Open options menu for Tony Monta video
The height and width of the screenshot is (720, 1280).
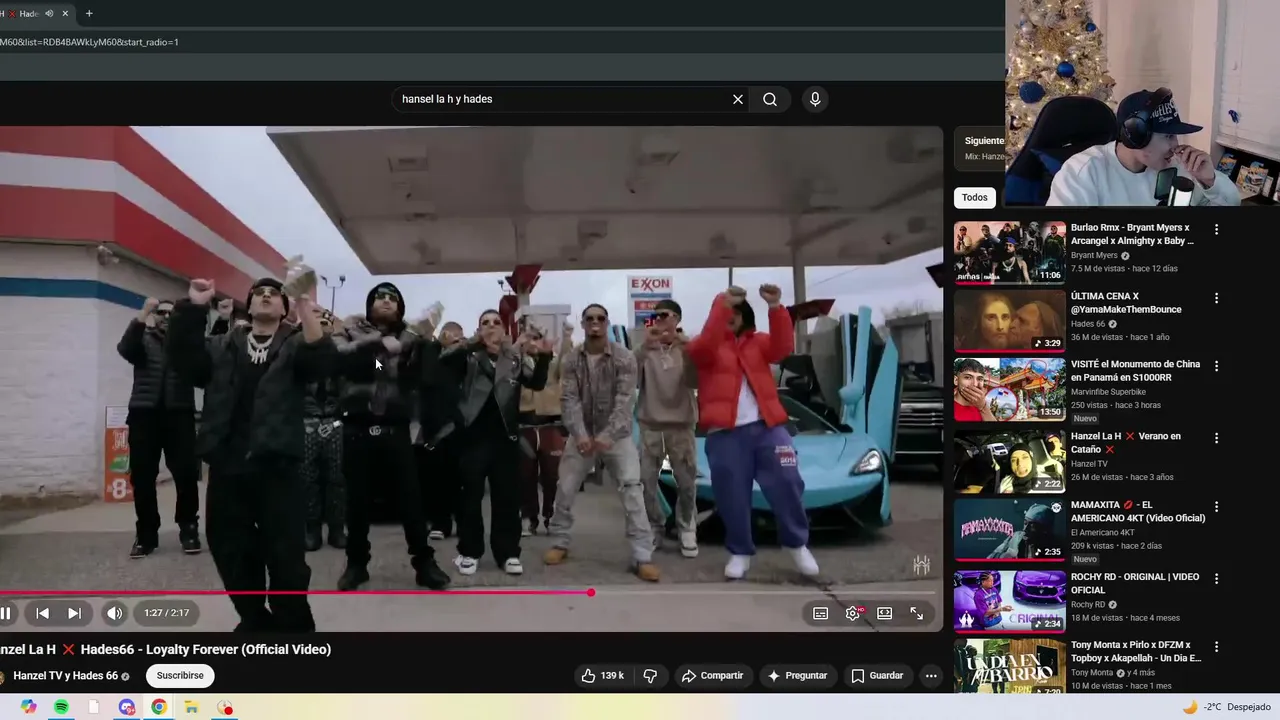point(1216,646)
